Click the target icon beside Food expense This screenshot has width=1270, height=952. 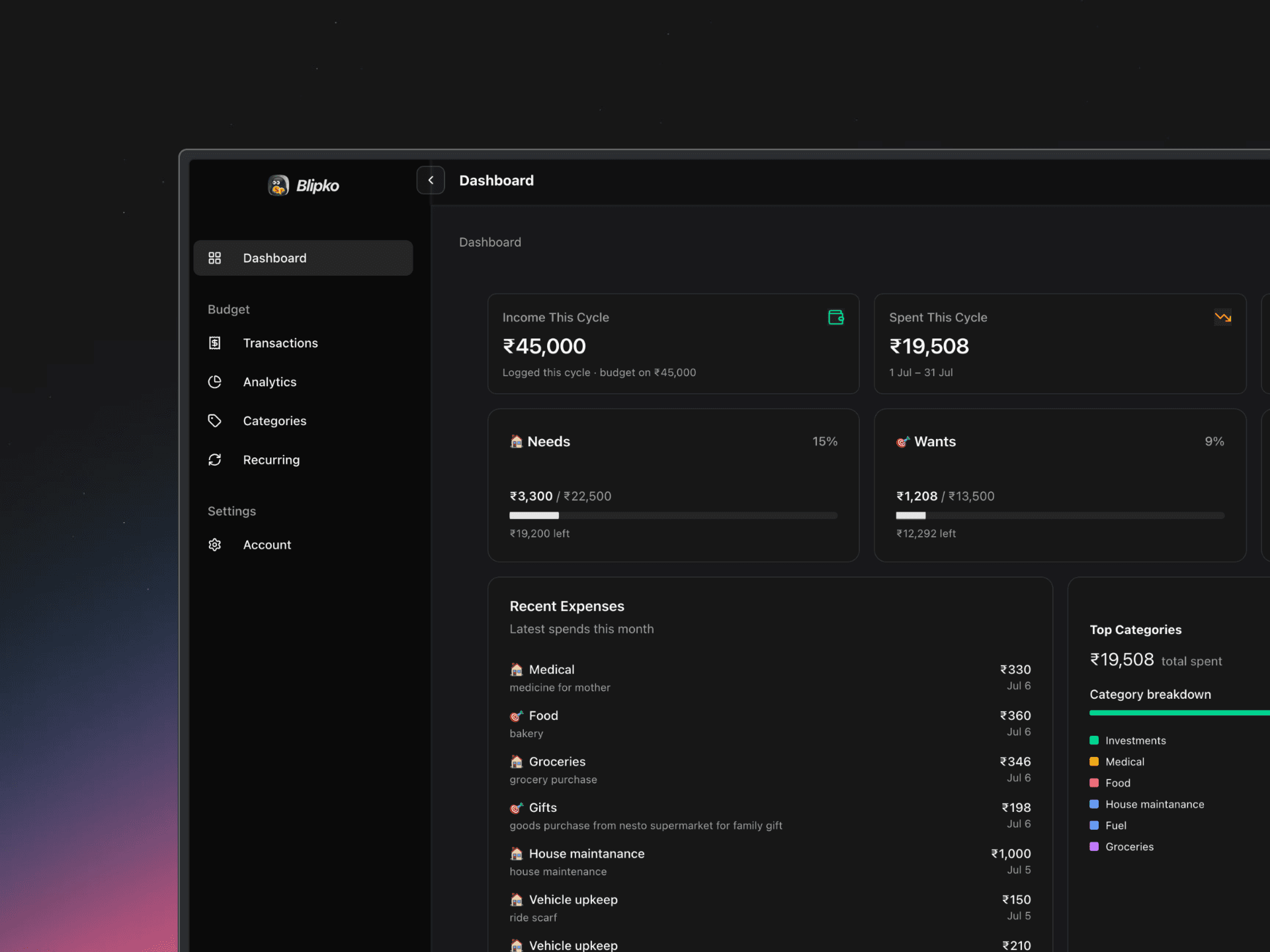point(517,716)
